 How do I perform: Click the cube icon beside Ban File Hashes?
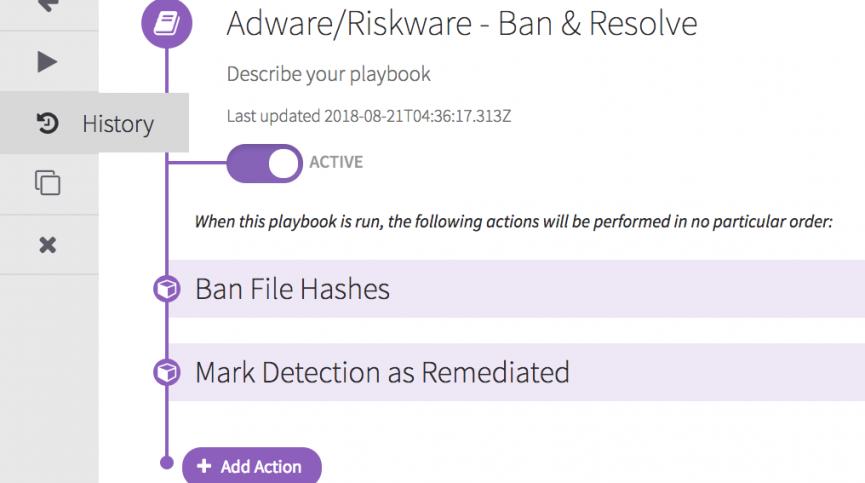click(x=166, y=289)
